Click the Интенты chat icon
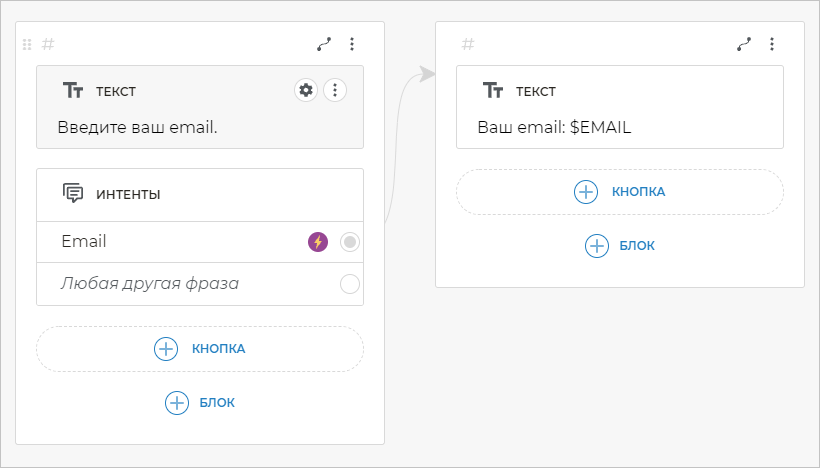The height and width of the screenshot is (468, 820). coord(73,194)
